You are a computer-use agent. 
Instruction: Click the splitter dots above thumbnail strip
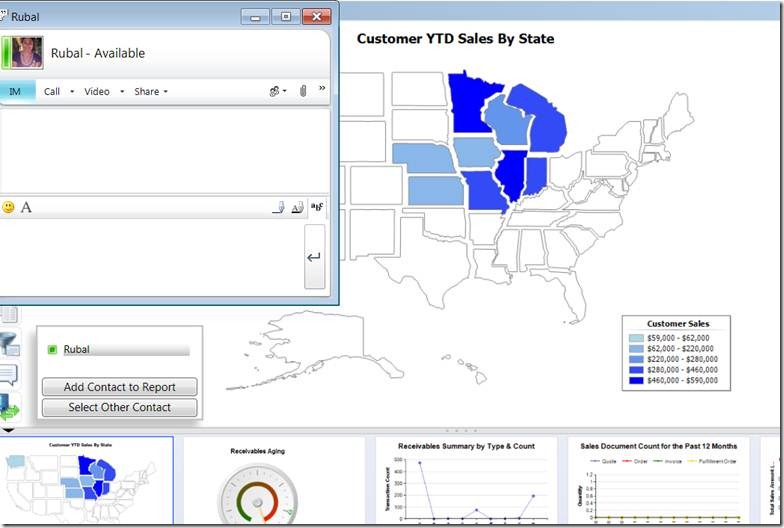(462, 430)
